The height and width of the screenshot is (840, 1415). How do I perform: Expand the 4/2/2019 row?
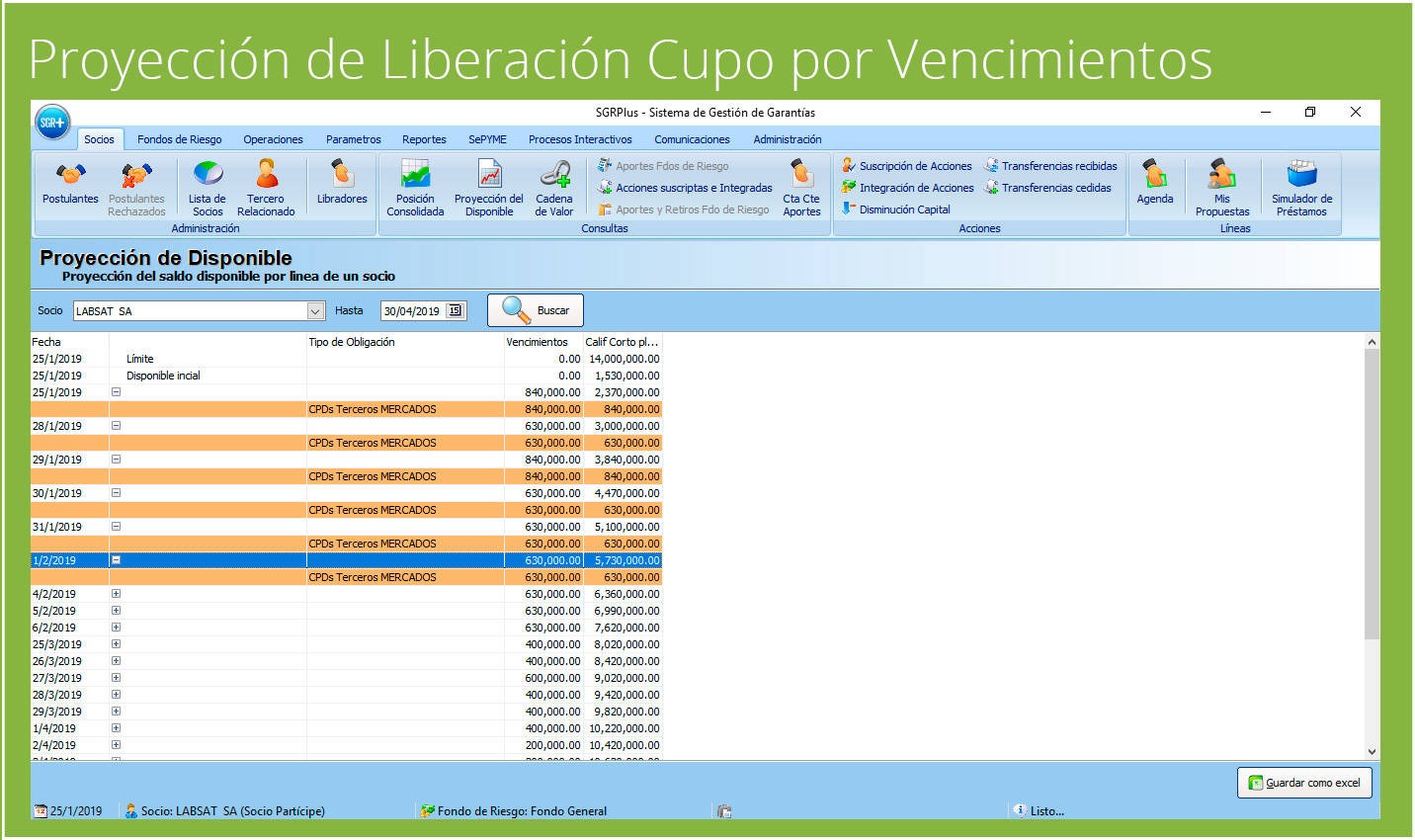click(x=116, y=593)
